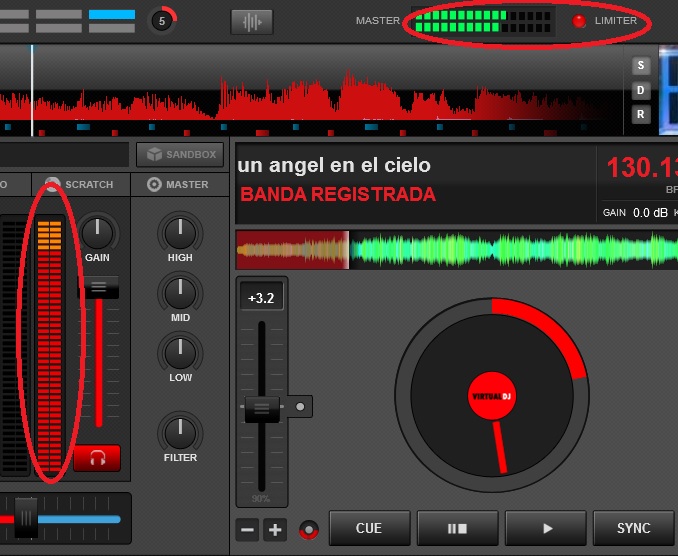This screenshot has width=678, height=556.
Task: Click the red circular icon near CUE
Action: coord(309,528)
